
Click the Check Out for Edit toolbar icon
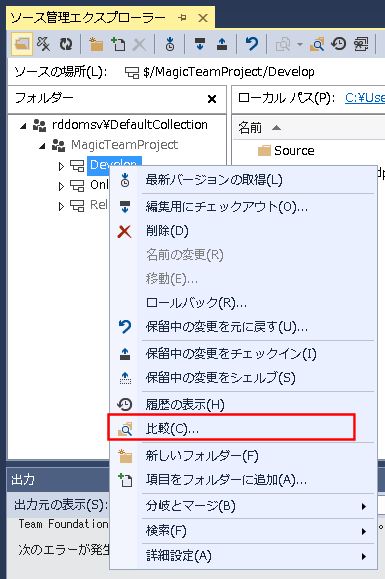tap(200, 44)
